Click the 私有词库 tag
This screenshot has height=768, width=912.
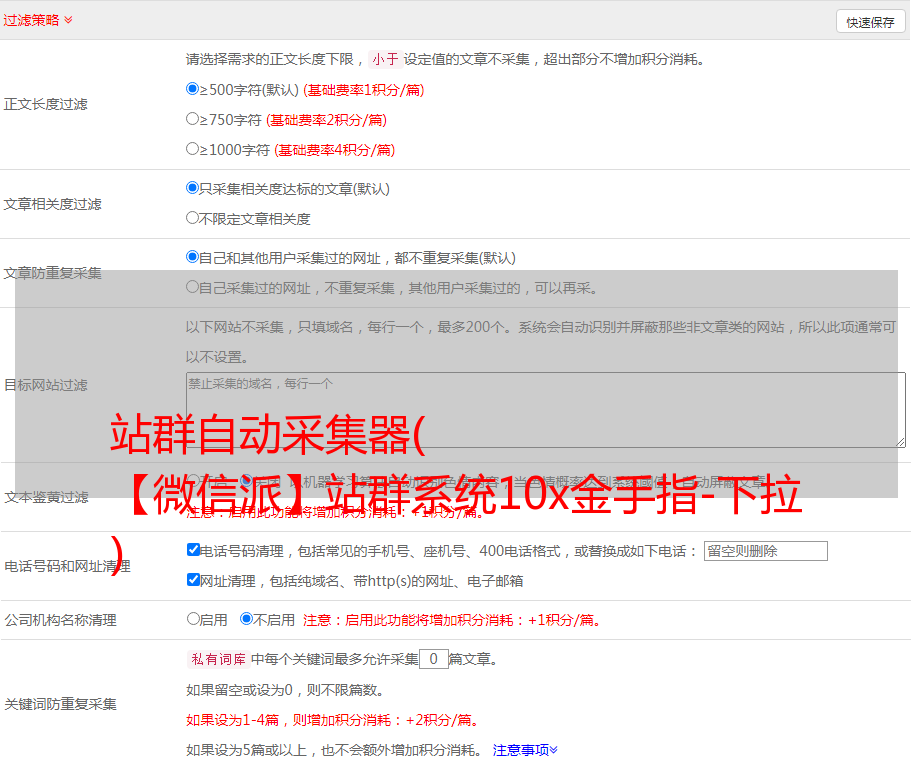click(x=219, y=659)
